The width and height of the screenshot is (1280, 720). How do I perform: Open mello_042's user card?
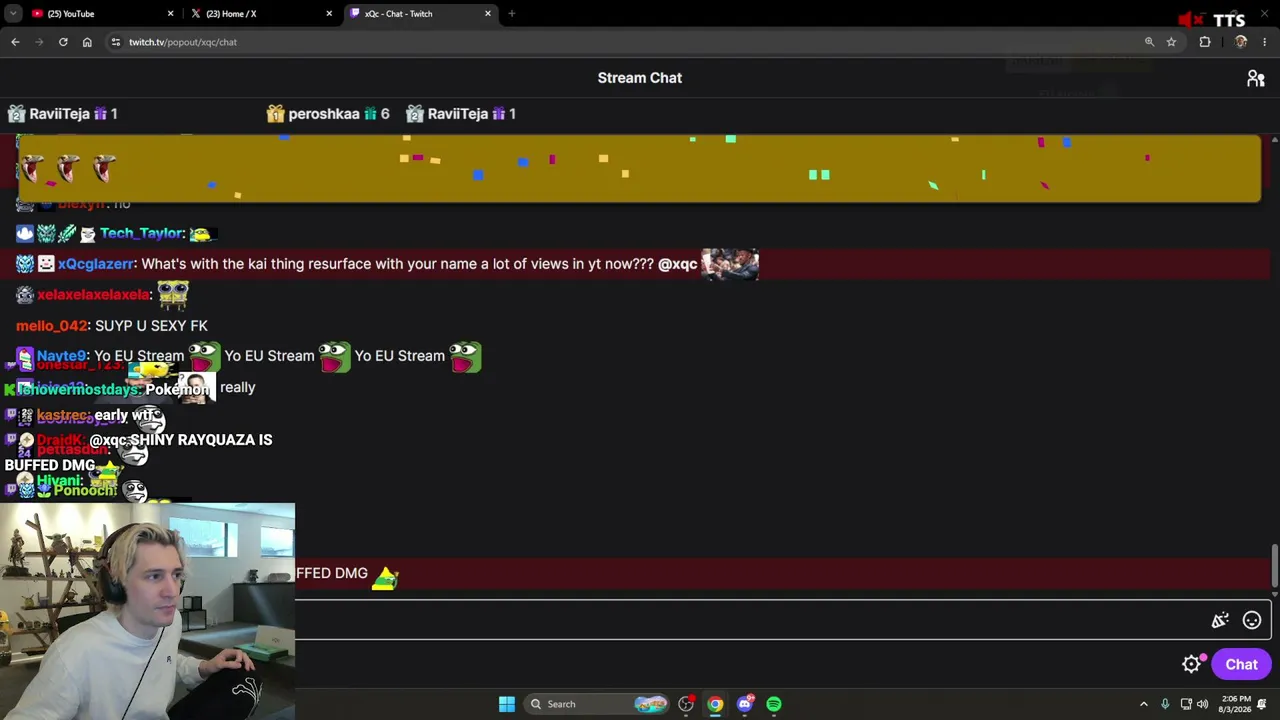pyautogui.click(x=52, y=326)
